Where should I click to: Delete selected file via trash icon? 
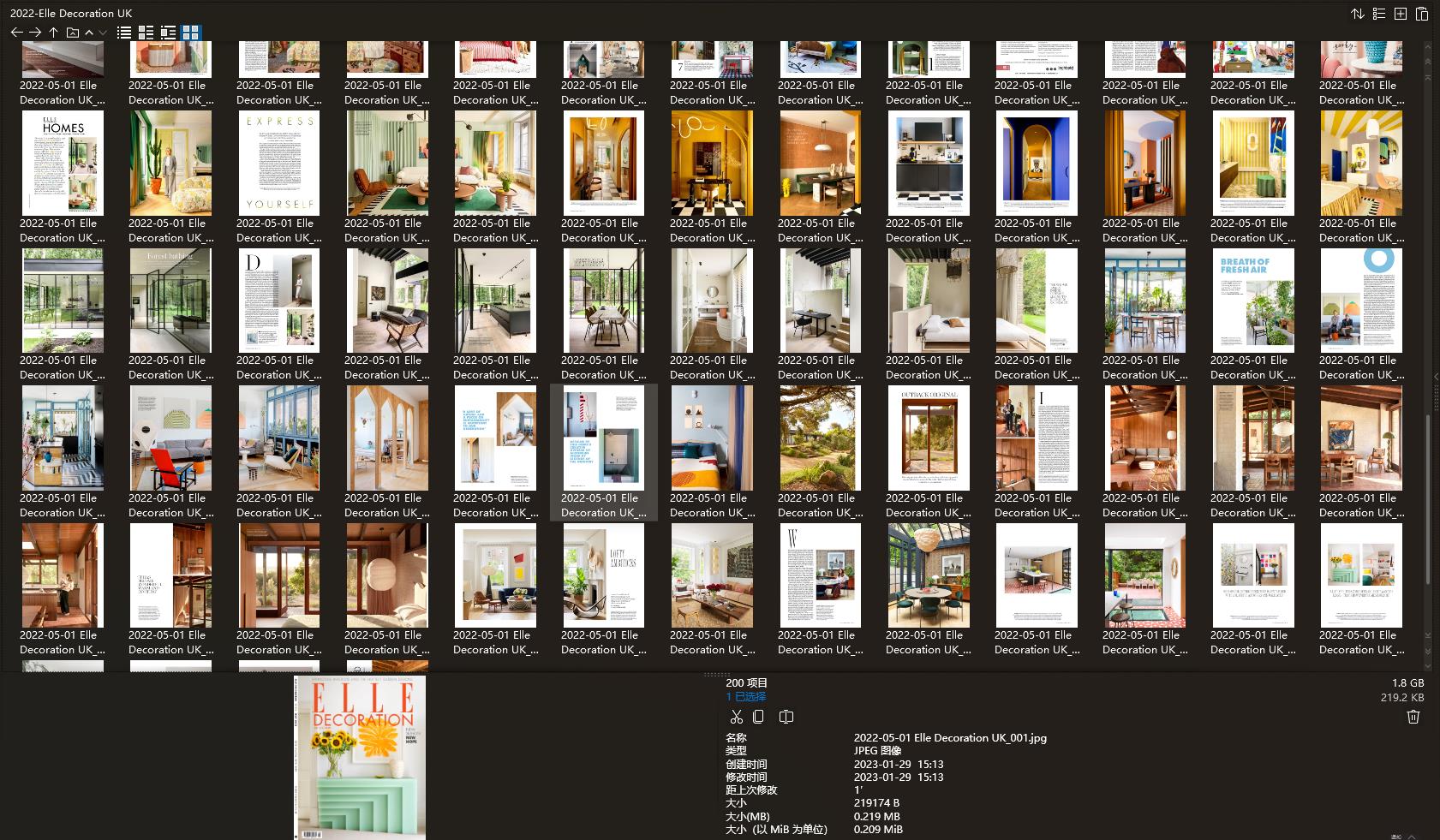[x=1414, y=716]
